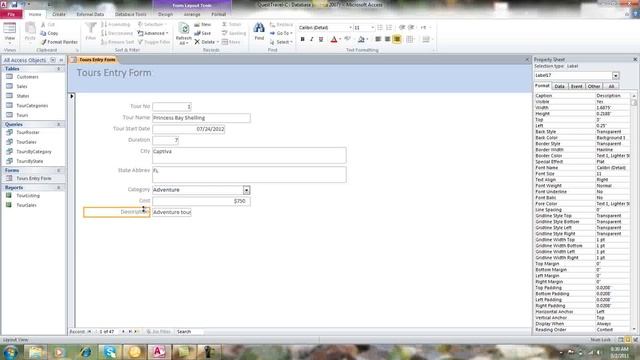Select the TourCategories table

coord(32,105)
